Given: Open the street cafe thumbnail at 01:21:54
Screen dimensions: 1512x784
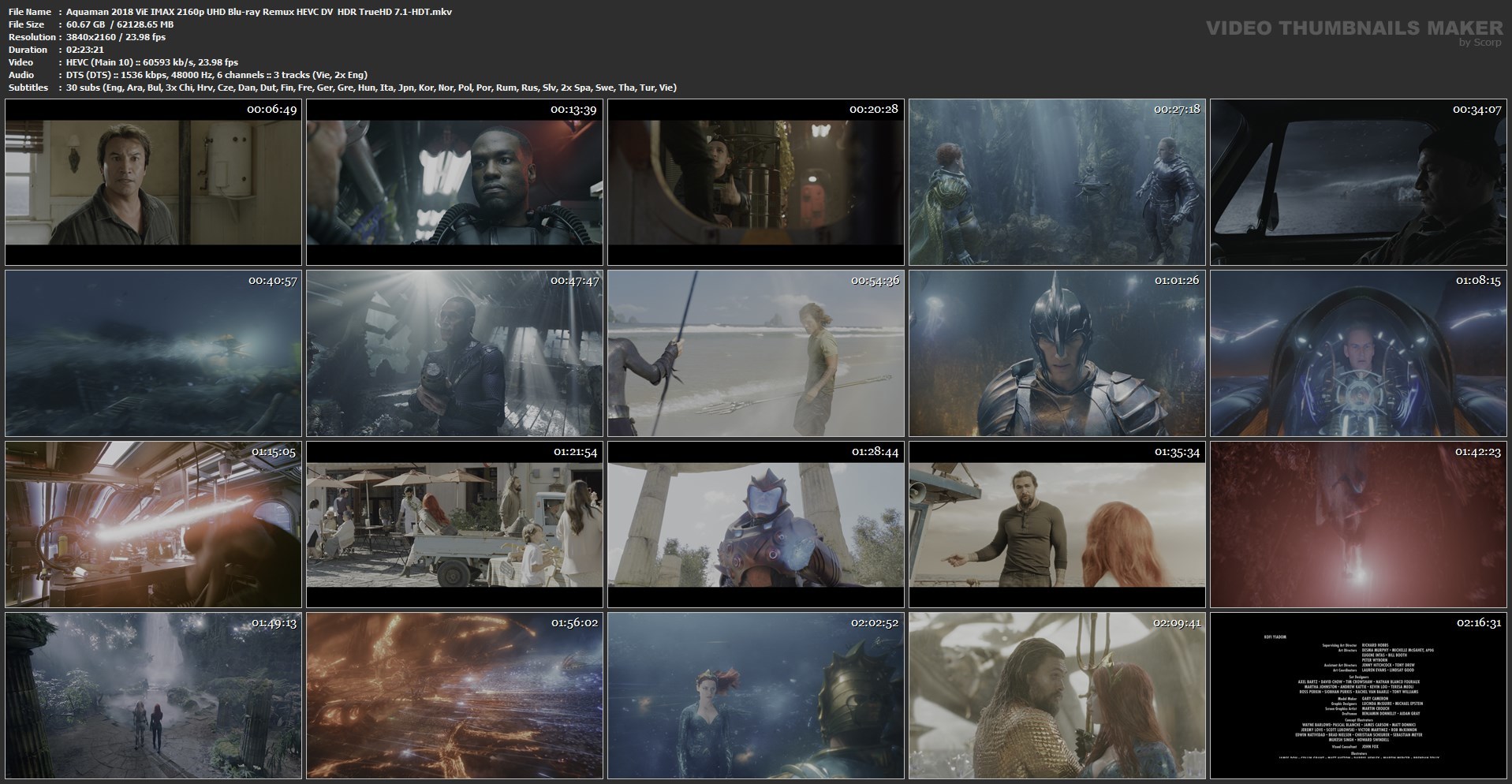Looking at the screenshot, I should (x=454, y=525).
